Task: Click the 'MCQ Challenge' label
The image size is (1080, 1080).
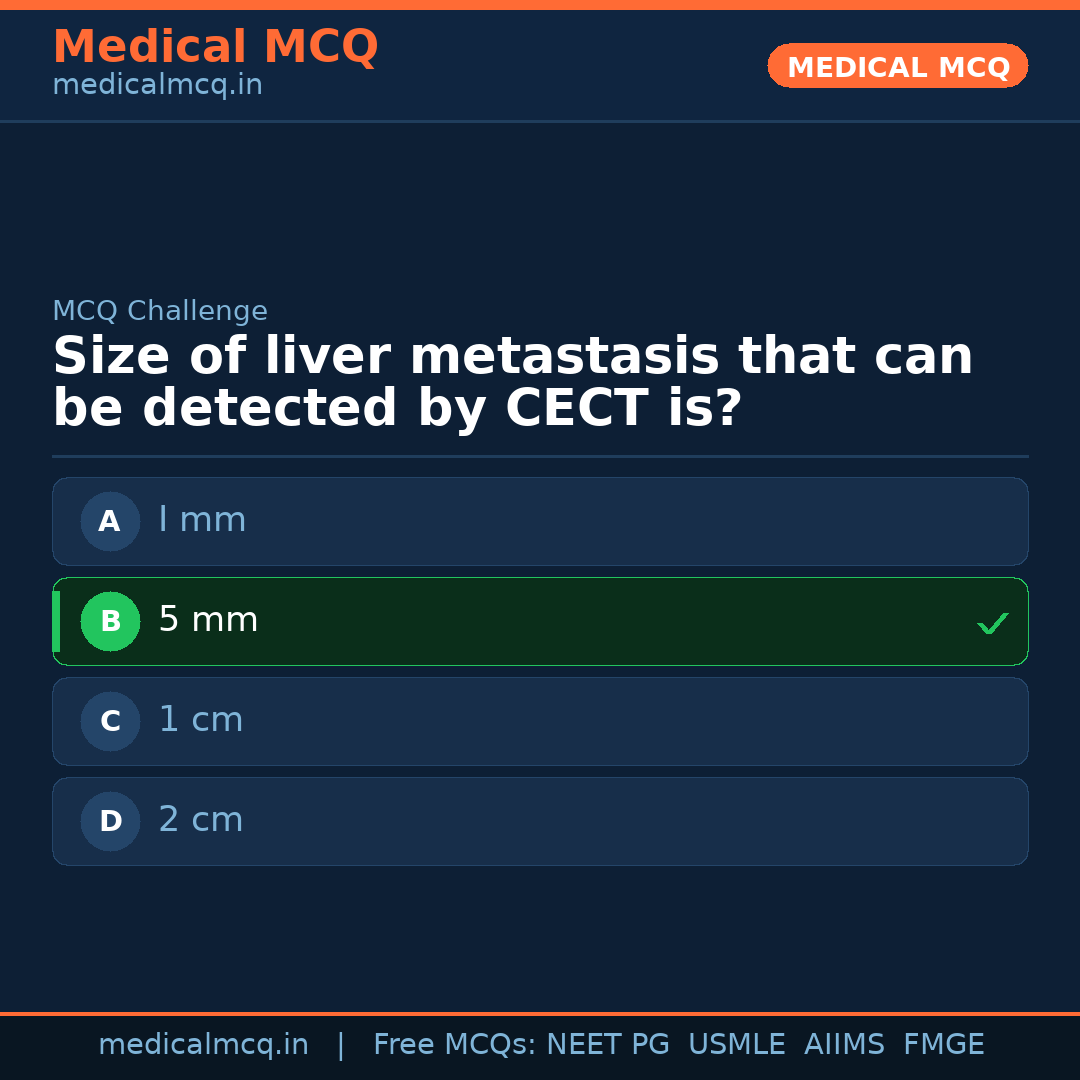Action: 160,311
